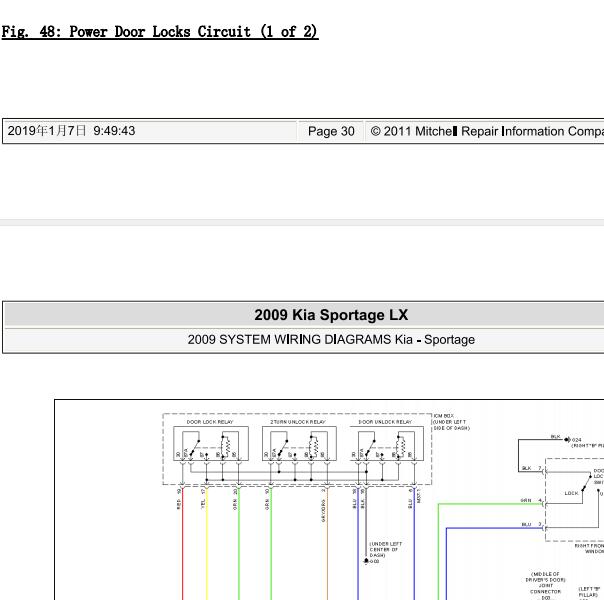This screenshot has height=600, width=604.
Task: Click the 'GRN' label next to pin 4
Action: (x=526, y=500)
